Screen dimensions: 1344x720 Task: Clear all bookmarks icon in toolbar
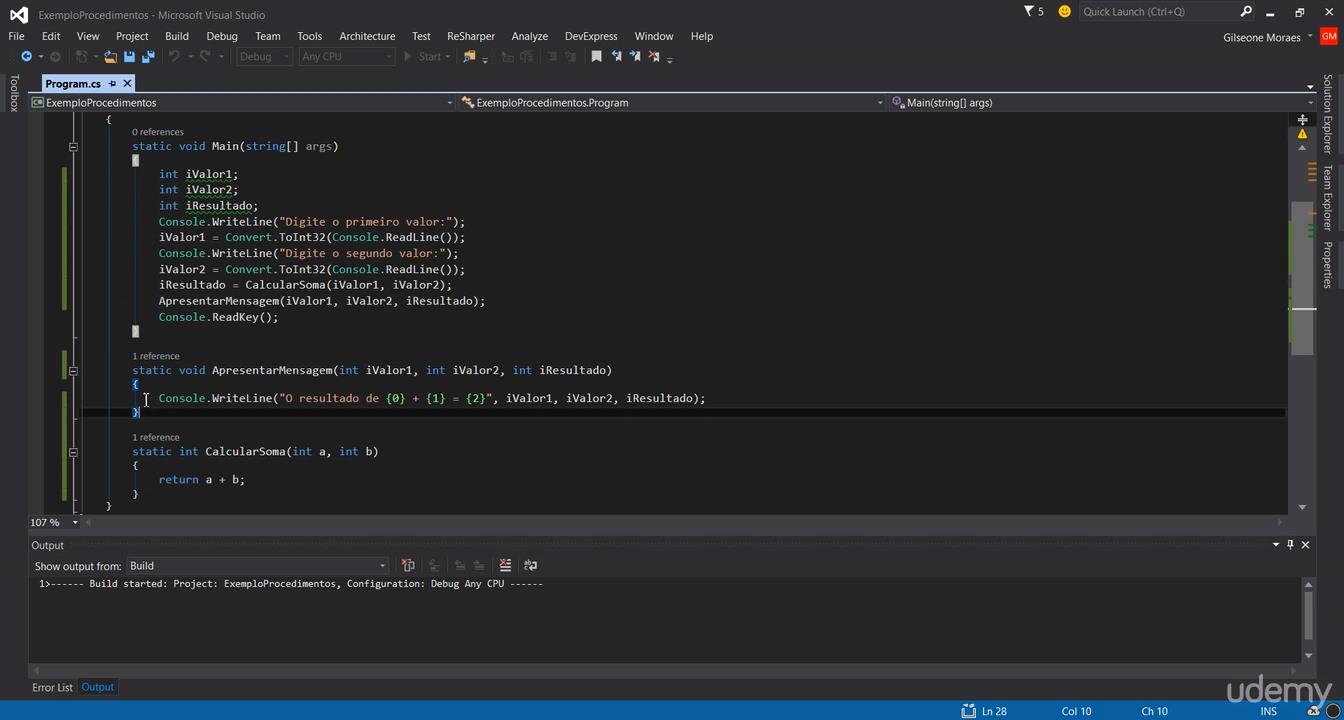654,57
